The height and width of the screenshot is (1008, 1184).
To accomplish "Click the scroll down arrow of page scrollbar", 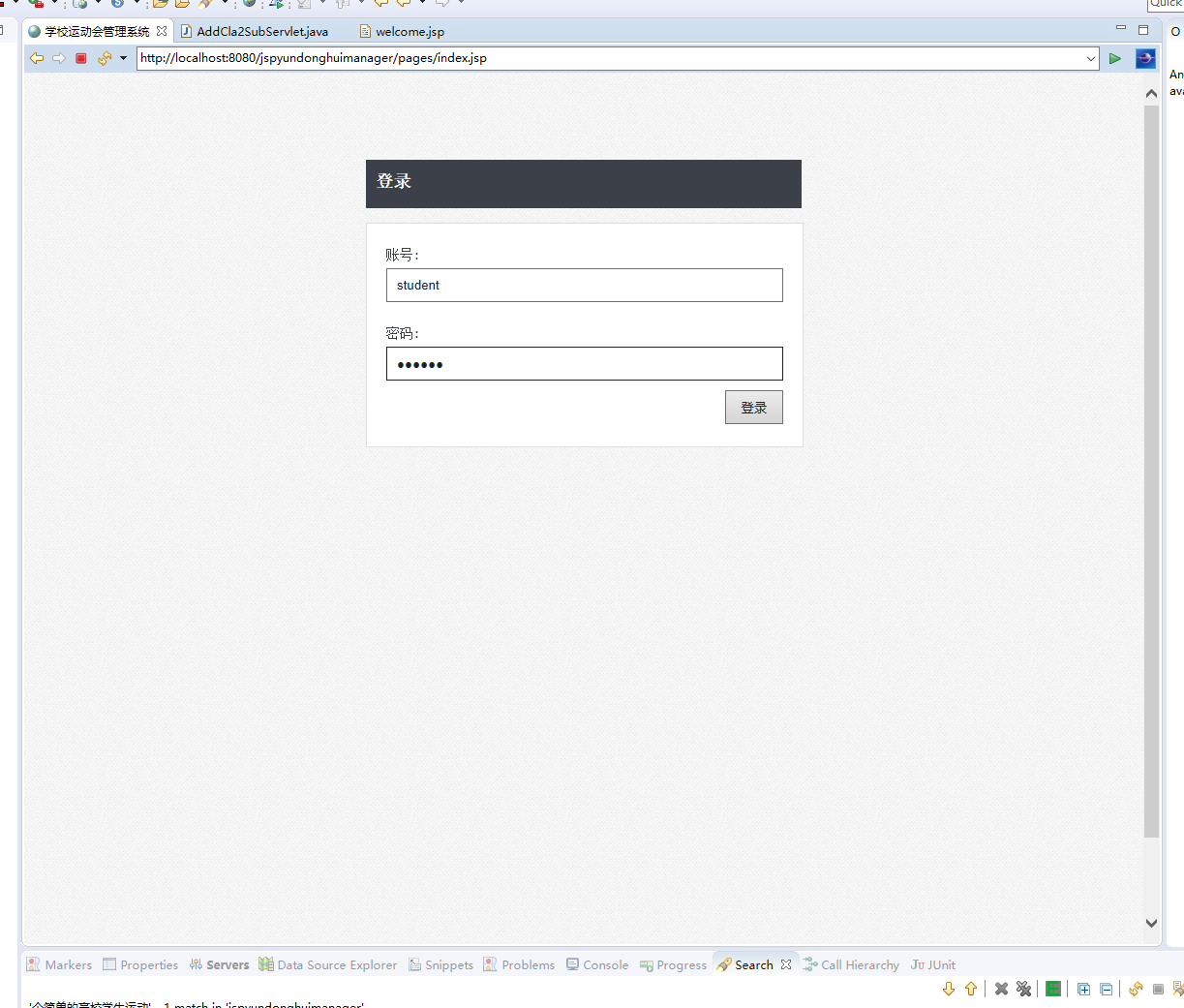I will pos(1151,923).
